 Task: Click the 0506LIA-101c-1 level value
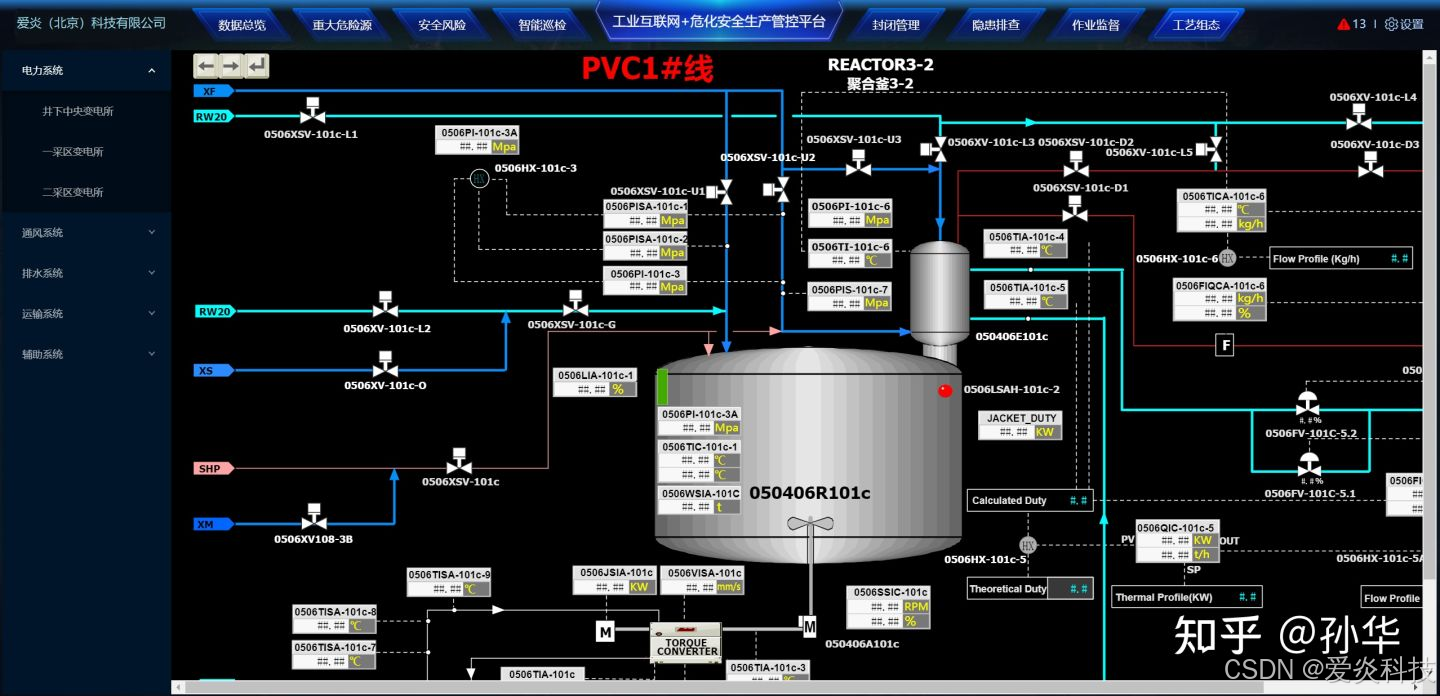(x=595, y=389)
